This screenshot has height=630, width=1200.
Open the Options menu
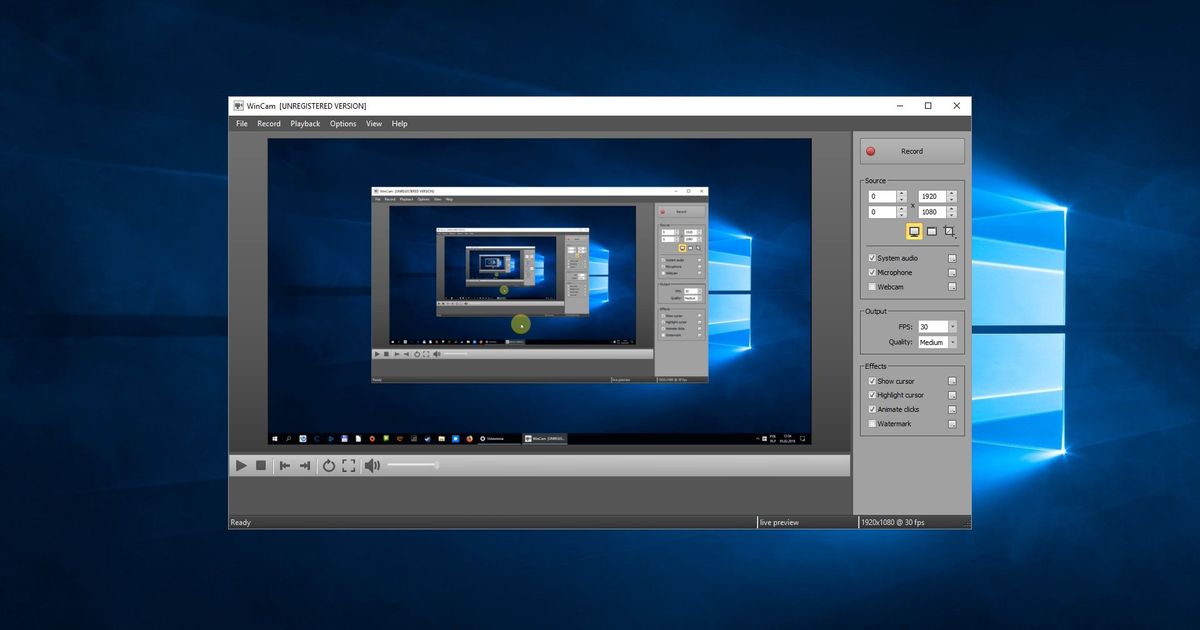343,123
